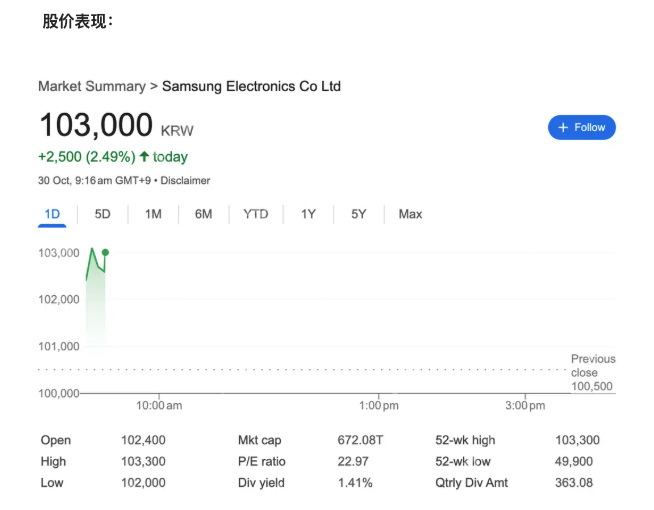Click the Follow button
This screenshot has width=654, height=510.
click(x=581, y=127)
